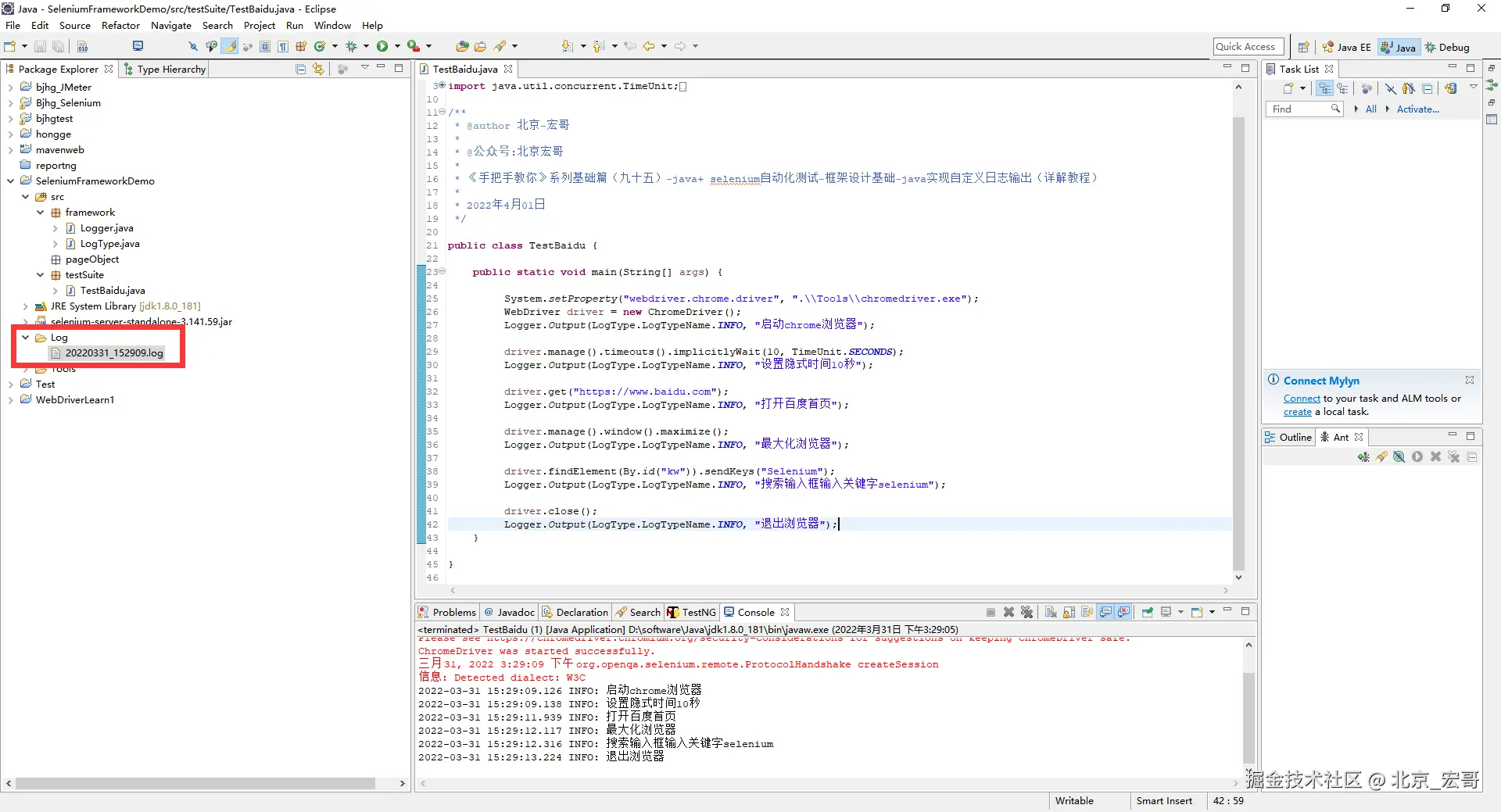Expand the bjhg_JMeter project
1501x812 pixels.
(11, 88)
